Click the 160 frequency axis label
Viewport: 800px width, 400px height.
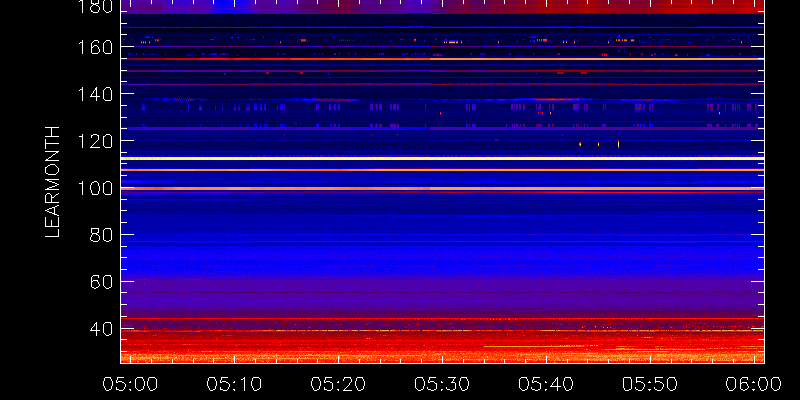[x=96, y=47]
